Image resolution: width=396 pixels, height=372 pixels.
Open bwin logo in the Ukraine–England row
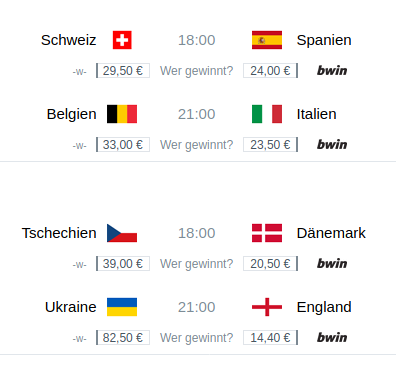tap(332, 338)
